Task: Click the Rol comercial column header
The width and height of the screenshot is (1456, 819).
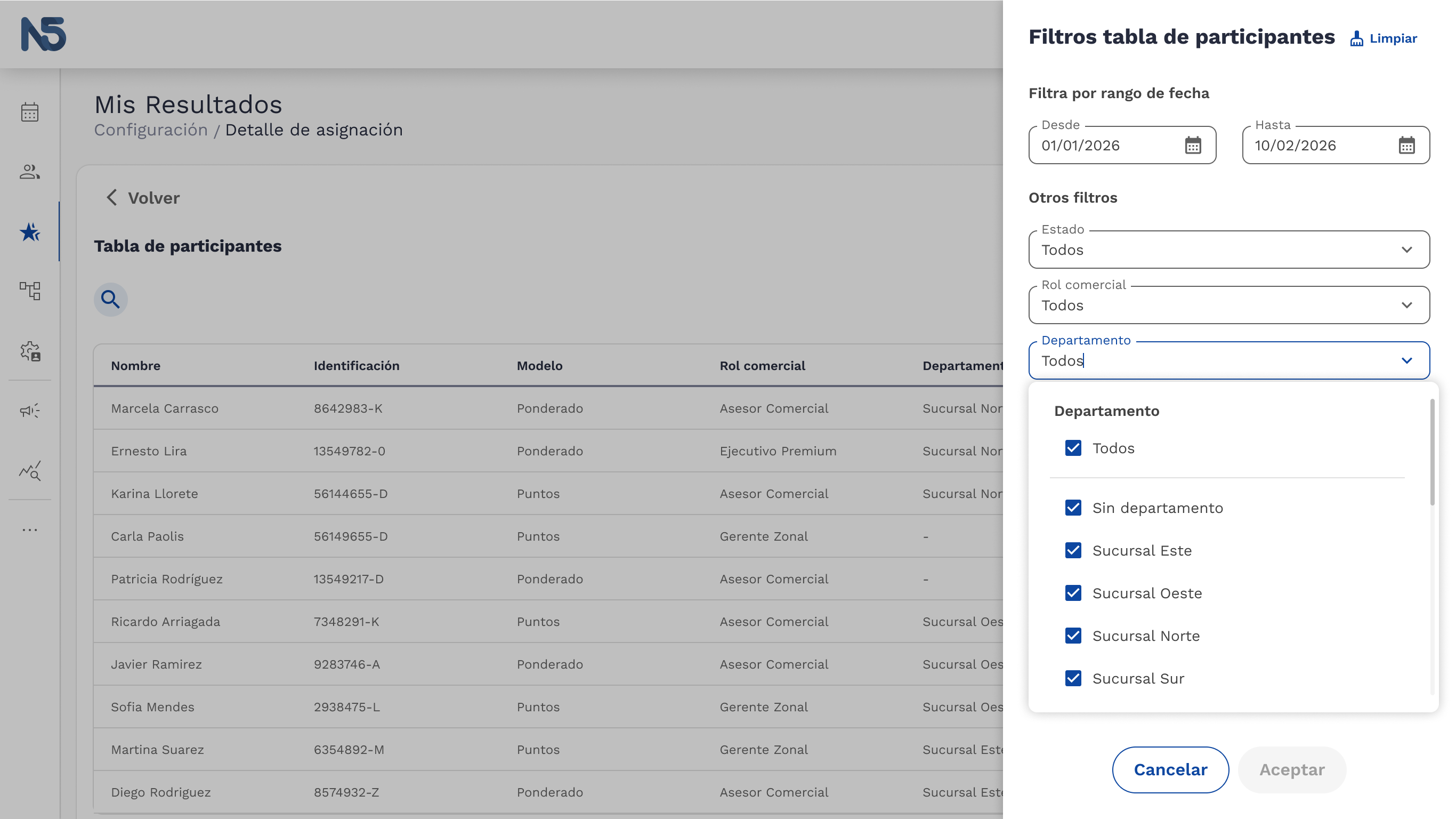Action: coord(763,365)
